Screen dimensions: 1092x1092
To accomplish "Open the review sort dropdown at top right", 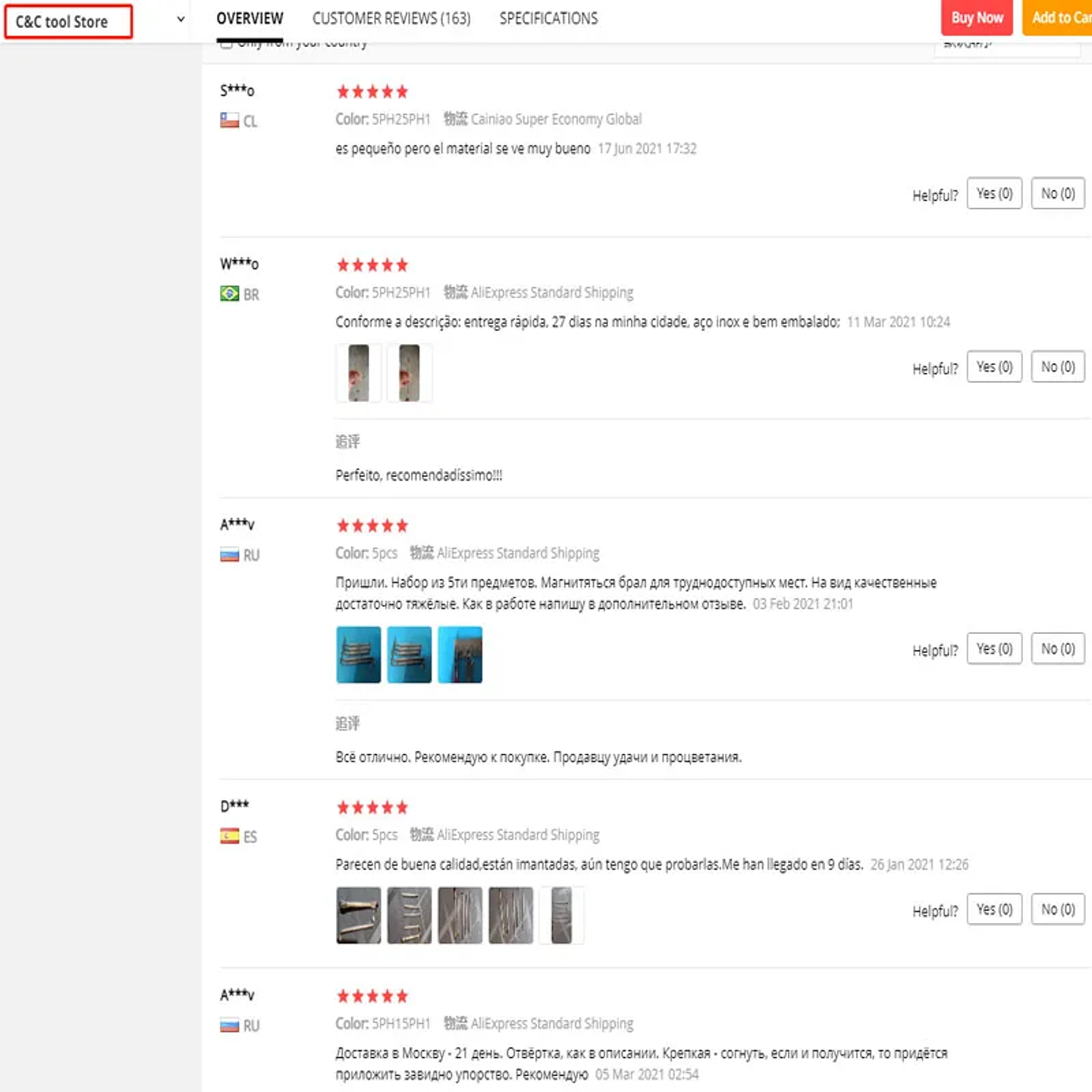I will pos(1006,47).
